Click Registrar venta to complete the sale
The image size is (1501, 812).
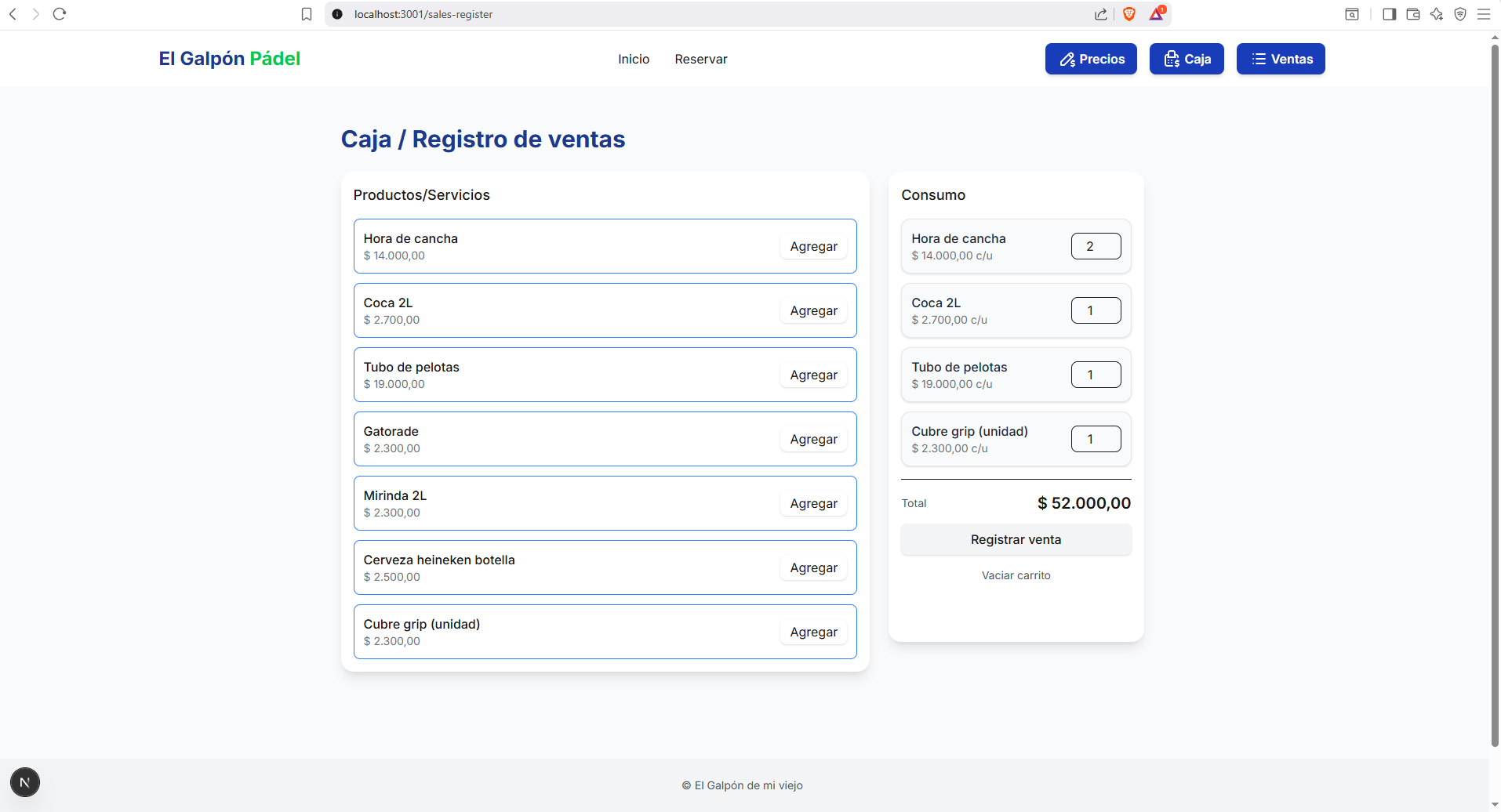pos(1016,539)
